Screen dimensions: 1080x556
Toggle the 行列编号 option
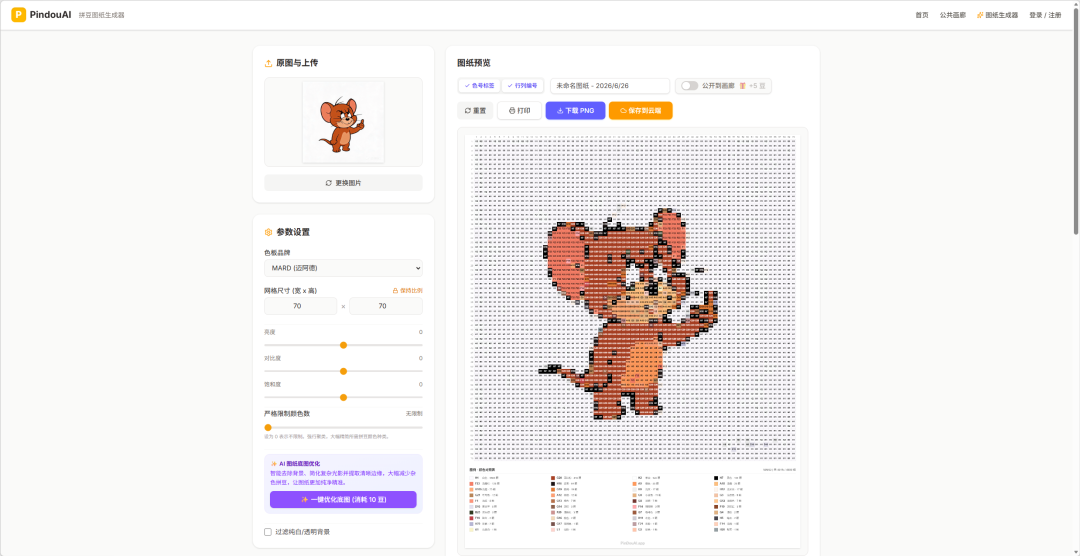tap(522, 85)
